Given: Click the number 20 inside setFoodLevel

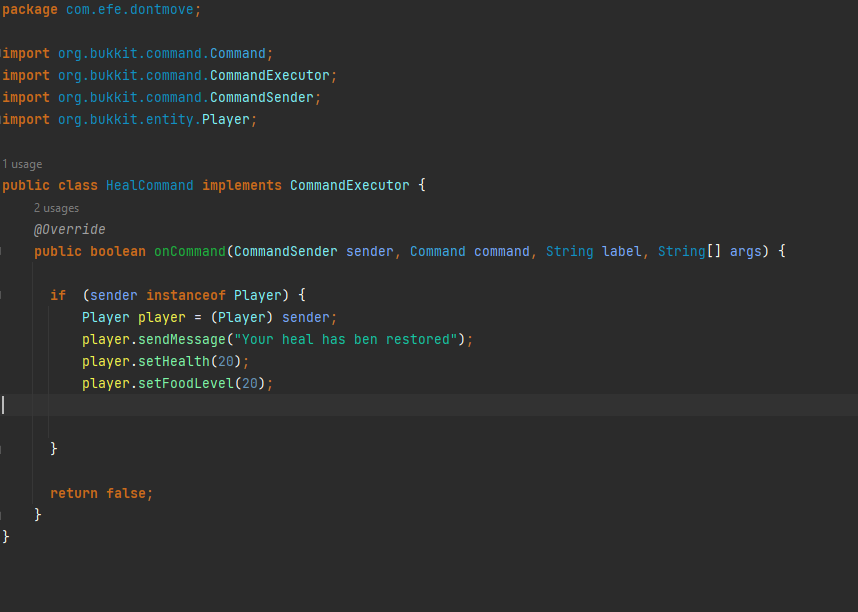Looking at the screenshot, I should click(250, 383).
